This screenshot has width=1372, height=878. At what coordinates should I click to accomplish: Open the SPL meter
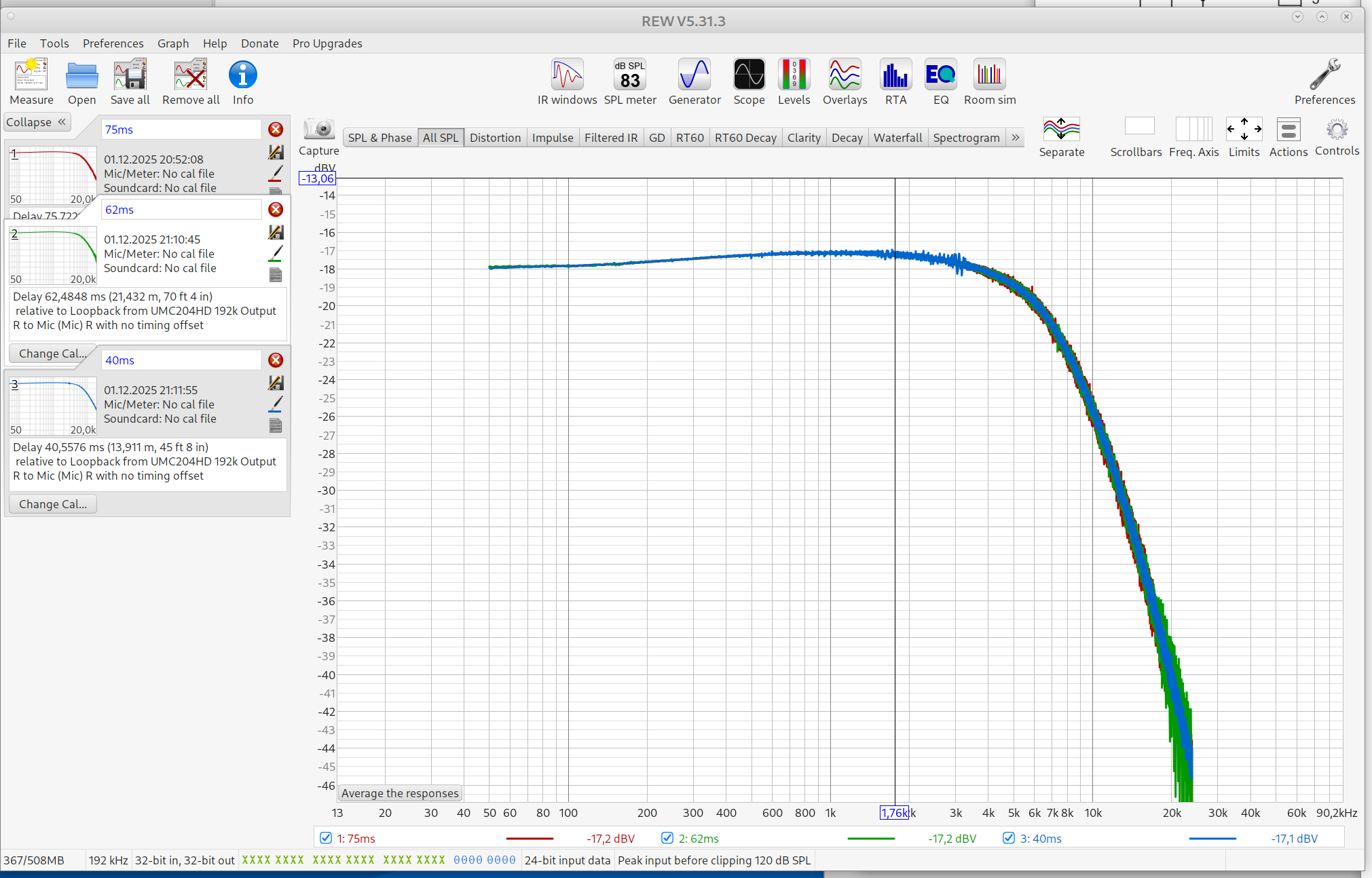click(629, 76)
